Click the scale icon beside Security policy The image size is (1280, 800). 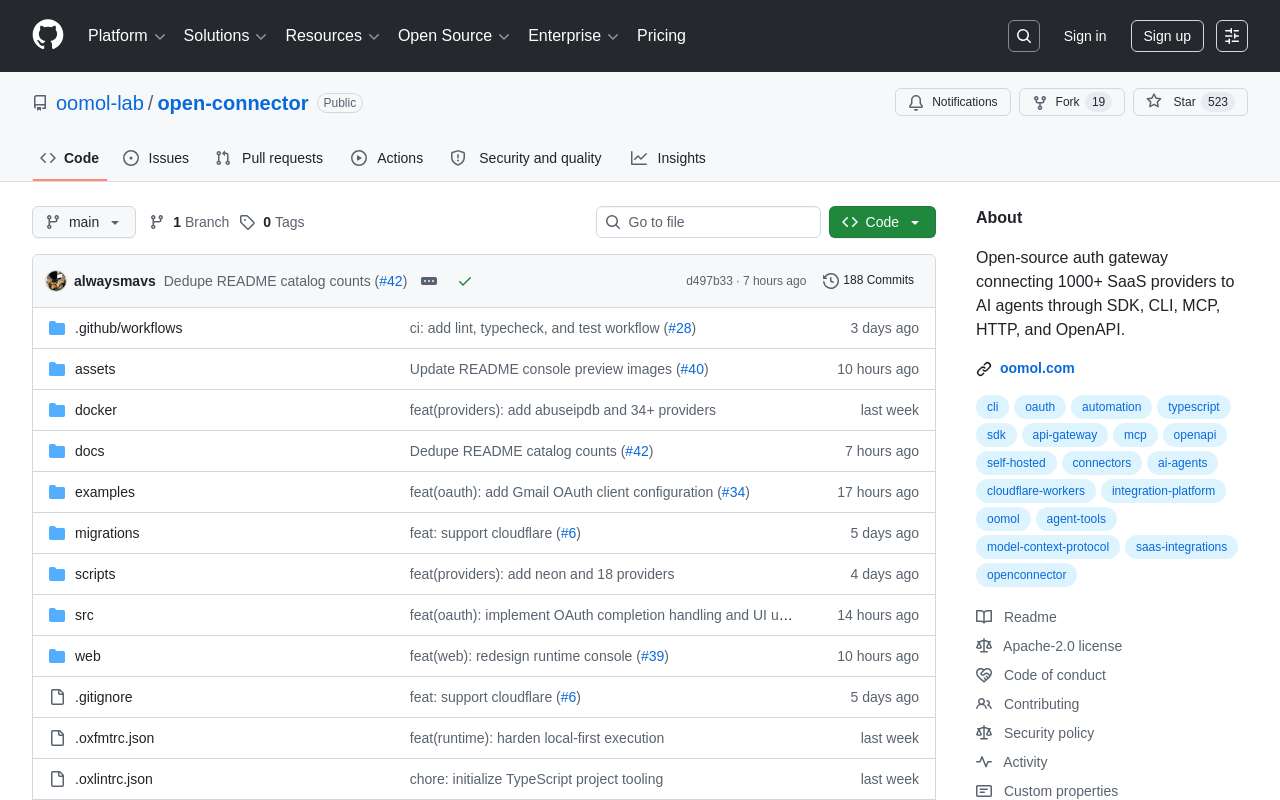(x=984, y=733)
